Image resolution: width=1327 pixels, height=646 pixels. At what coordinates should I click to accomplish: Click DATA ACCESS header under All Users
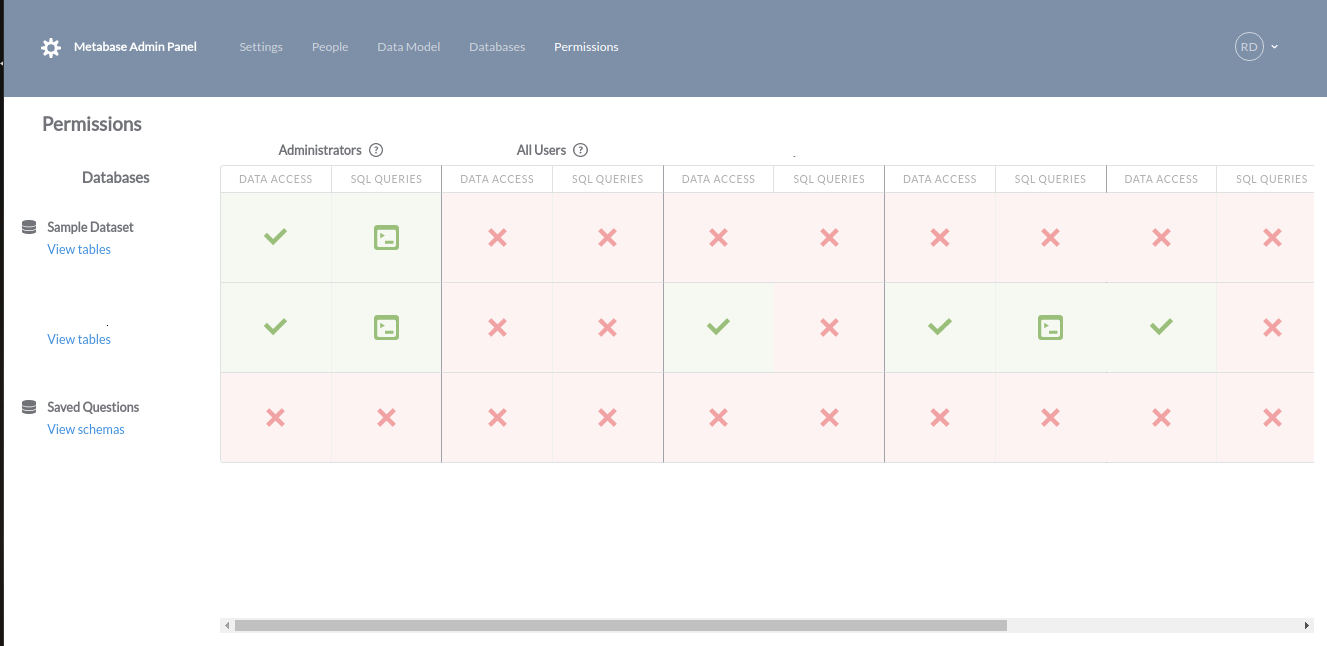tap(497, 179)
